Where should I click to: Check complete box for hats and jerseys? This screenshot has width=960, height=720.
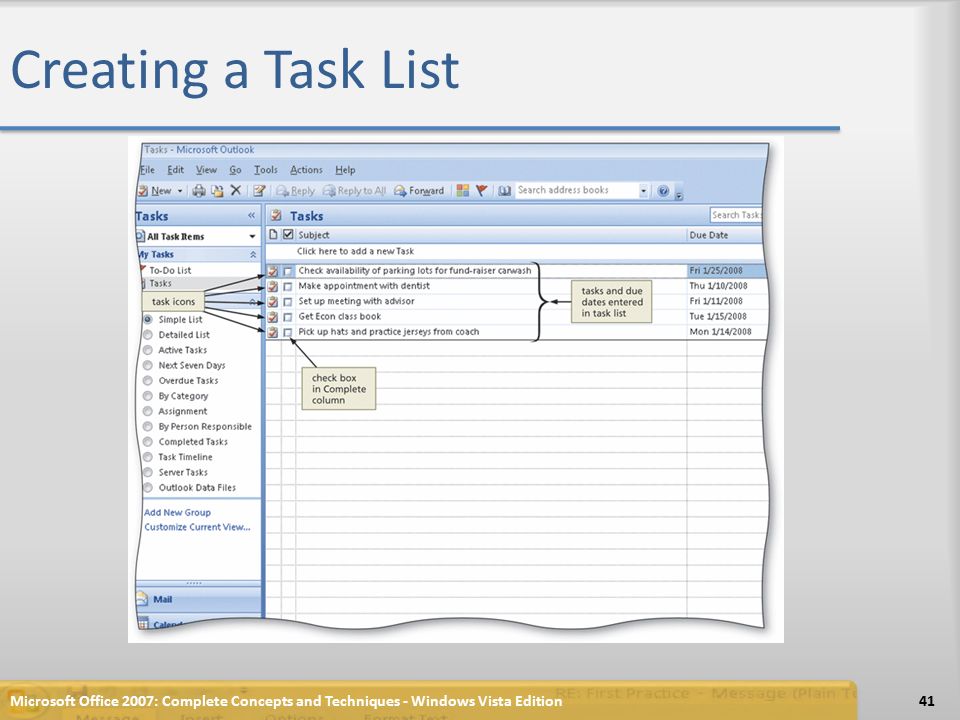pyautogui.click(x=288, y=332)
